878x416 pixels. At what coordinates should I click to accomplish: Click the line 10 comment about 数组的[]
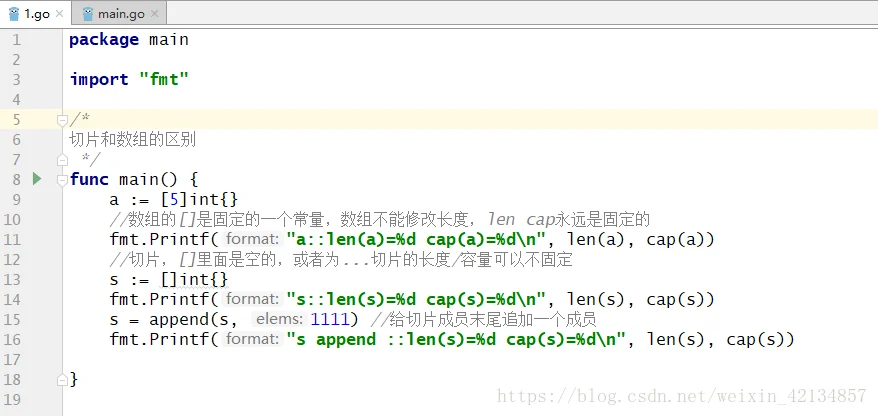[380, 219]
